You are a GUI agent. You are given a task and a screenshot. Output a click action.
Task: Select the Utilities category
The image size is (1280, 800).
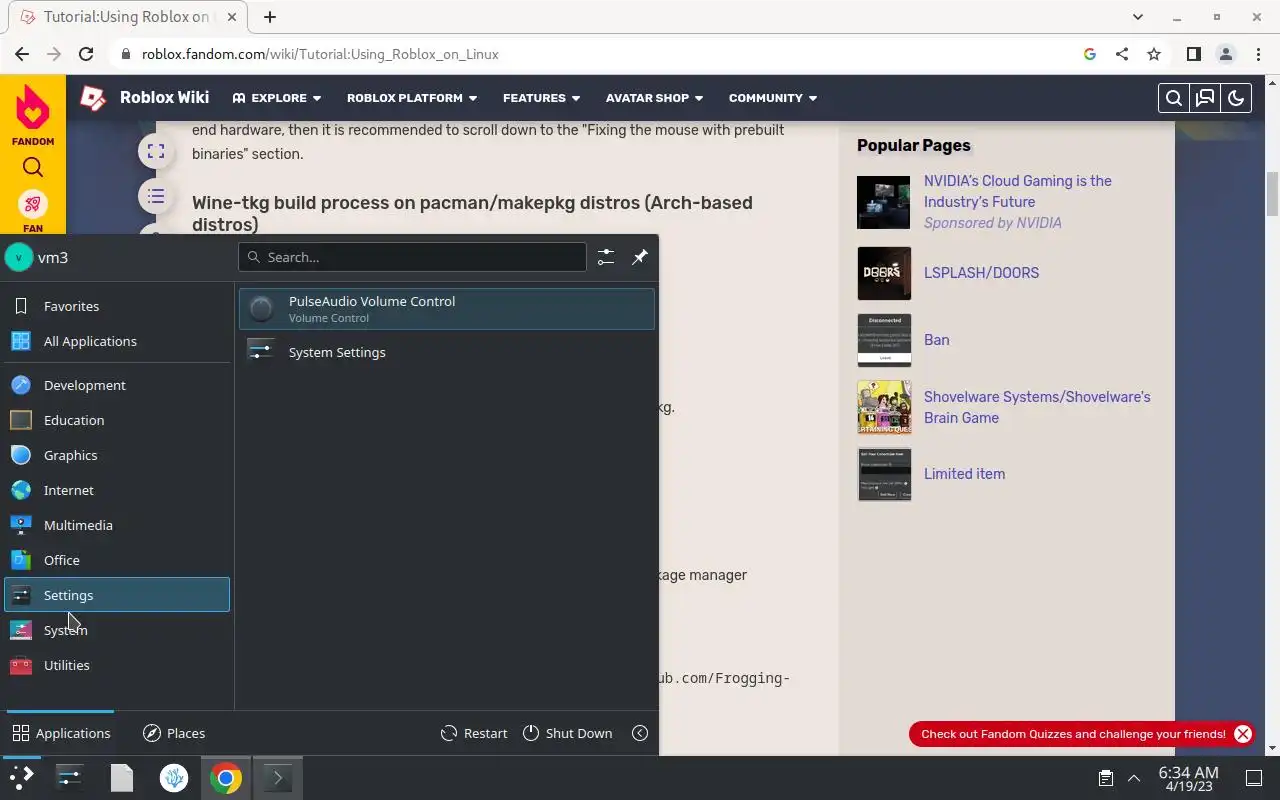[117, 665]
